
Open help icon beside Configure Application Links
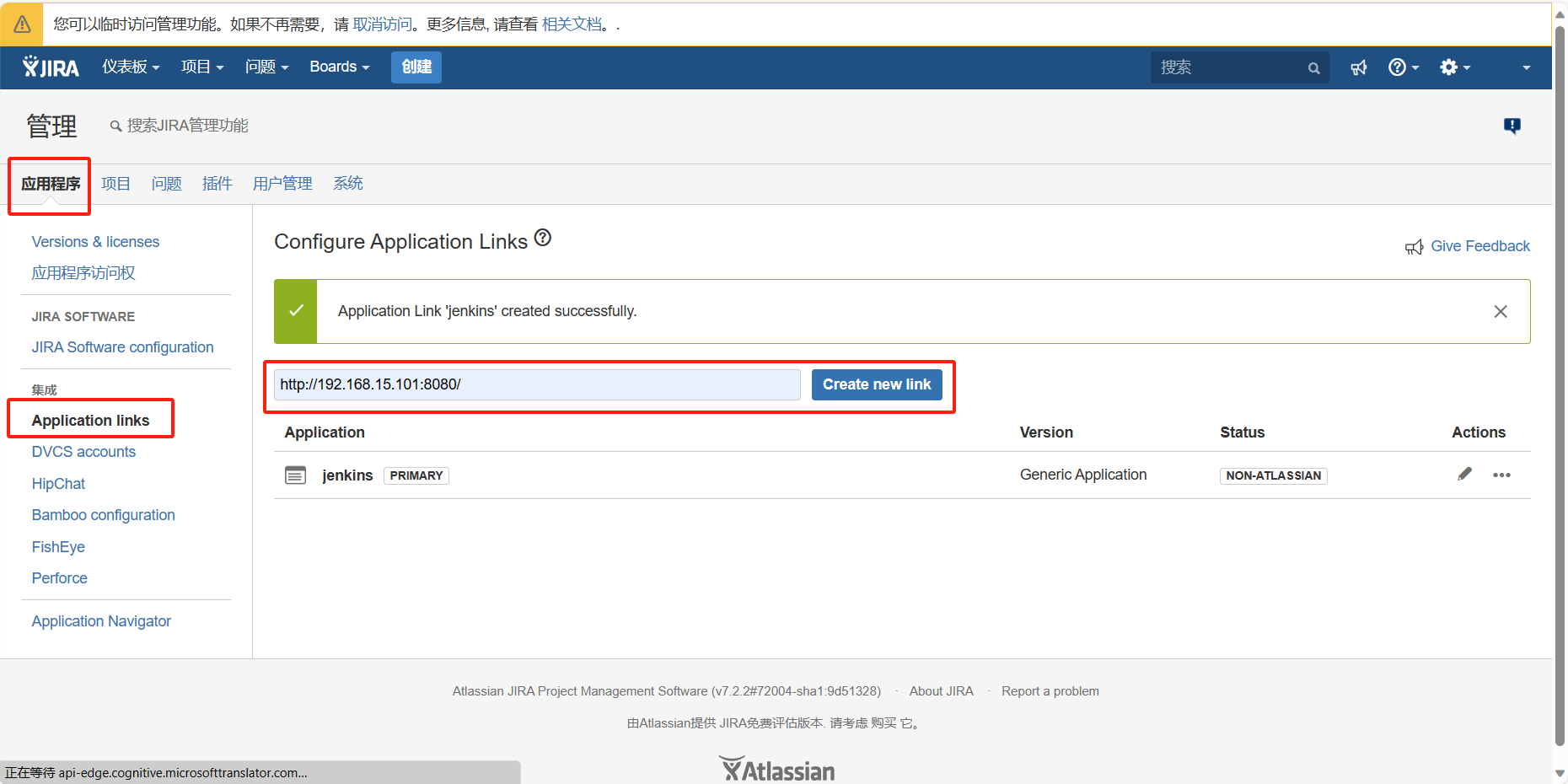coord(543,239)
